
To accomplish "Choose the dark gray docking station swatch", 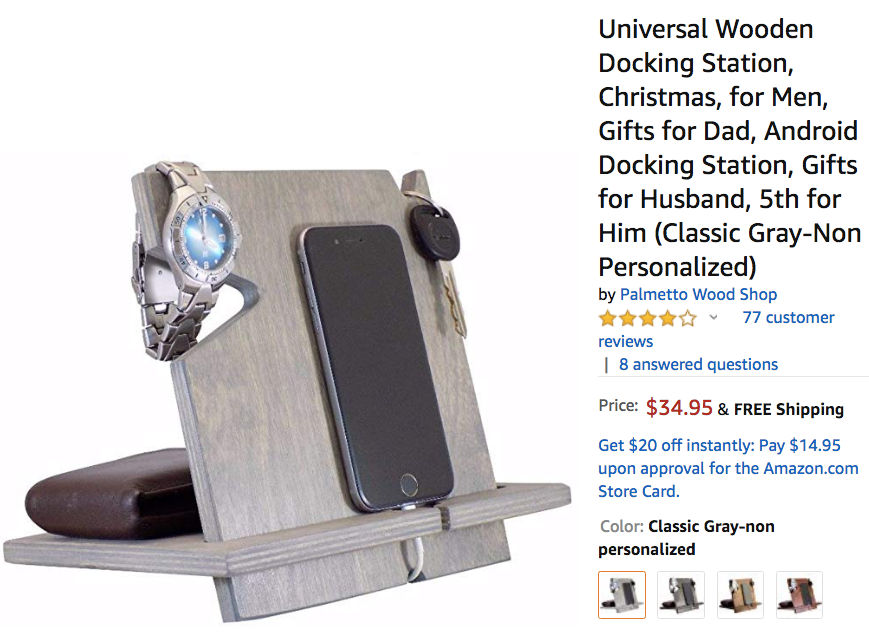I will [x=681, y=595].
